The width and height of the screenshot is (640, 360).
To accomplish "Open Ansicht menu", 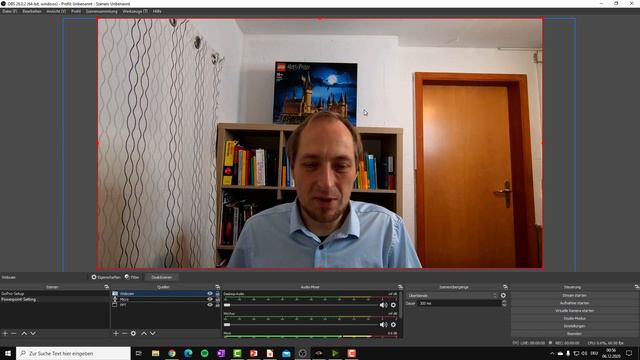I will coord(56,11).
